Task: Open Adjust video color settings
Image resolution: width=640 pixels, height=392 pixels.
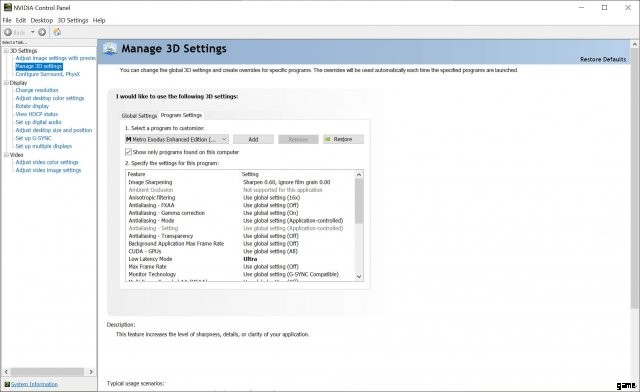Action: coord(47,162)
